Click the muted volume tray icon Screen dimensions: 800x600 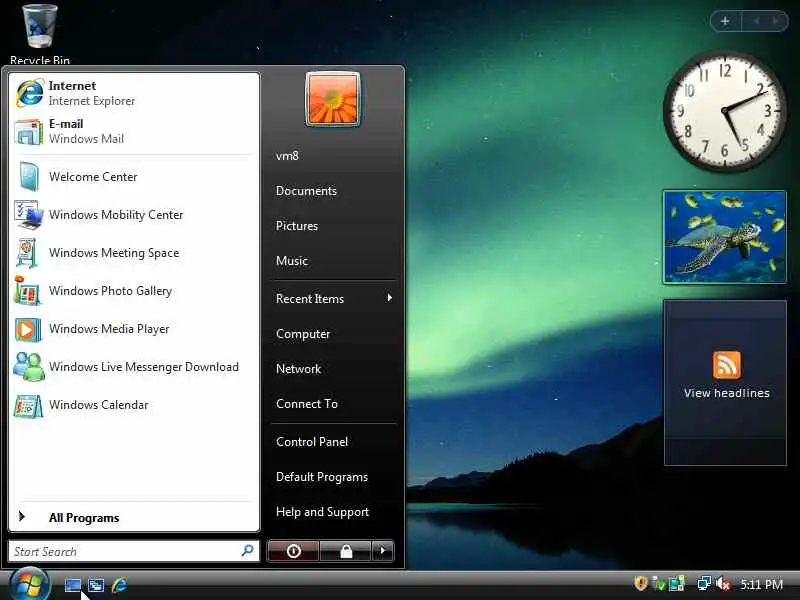722,583
